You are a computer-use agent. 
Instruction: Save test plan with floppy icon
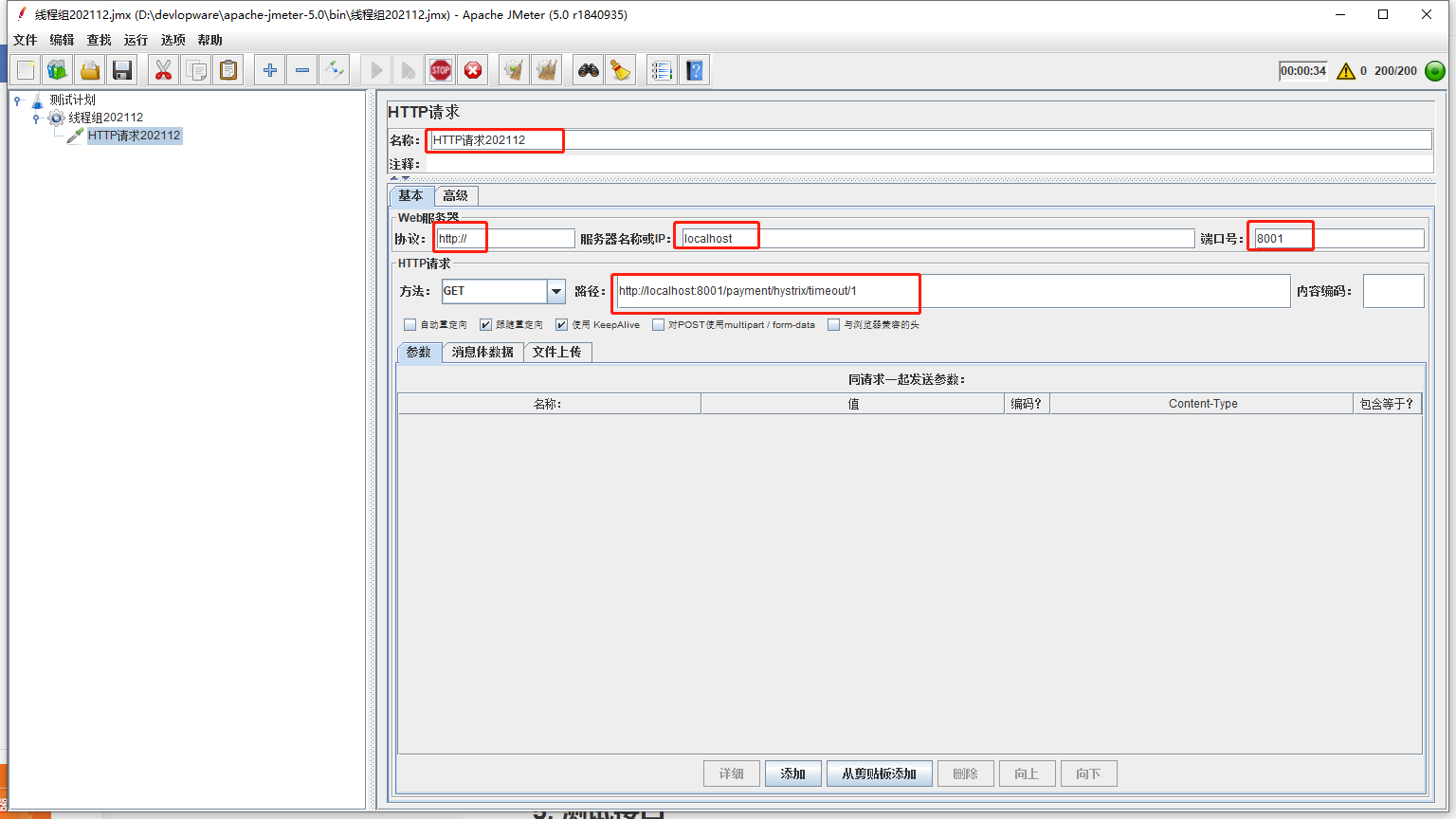click(x=122, y=70)
